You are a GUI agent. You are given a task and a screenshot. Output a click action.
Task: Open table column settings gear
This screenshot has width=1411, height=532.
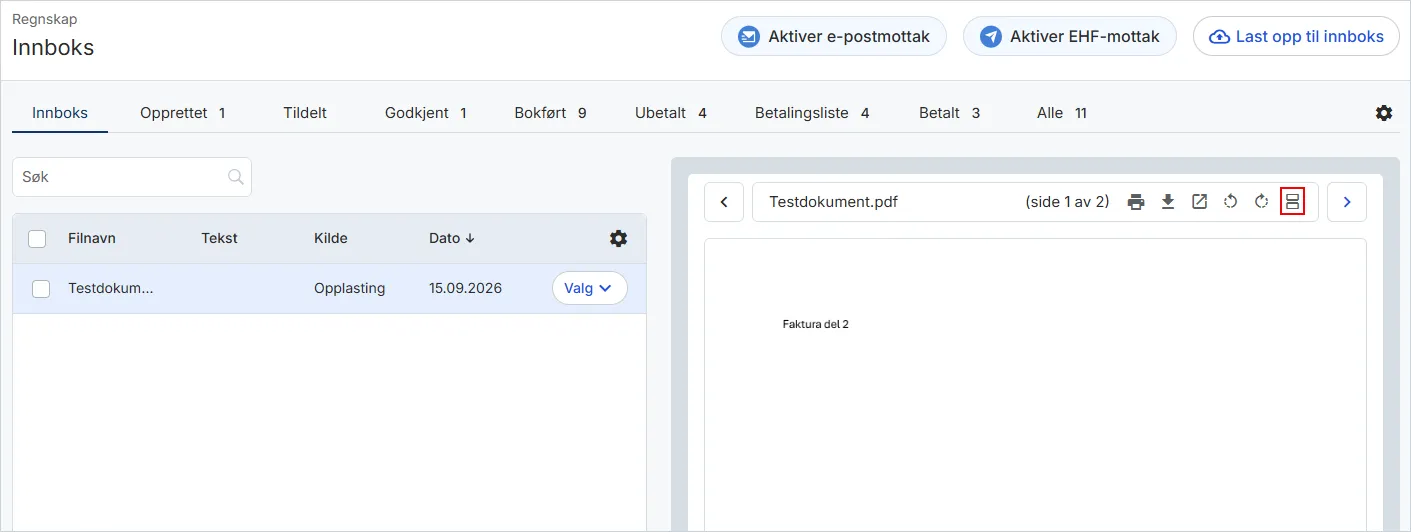618,238
